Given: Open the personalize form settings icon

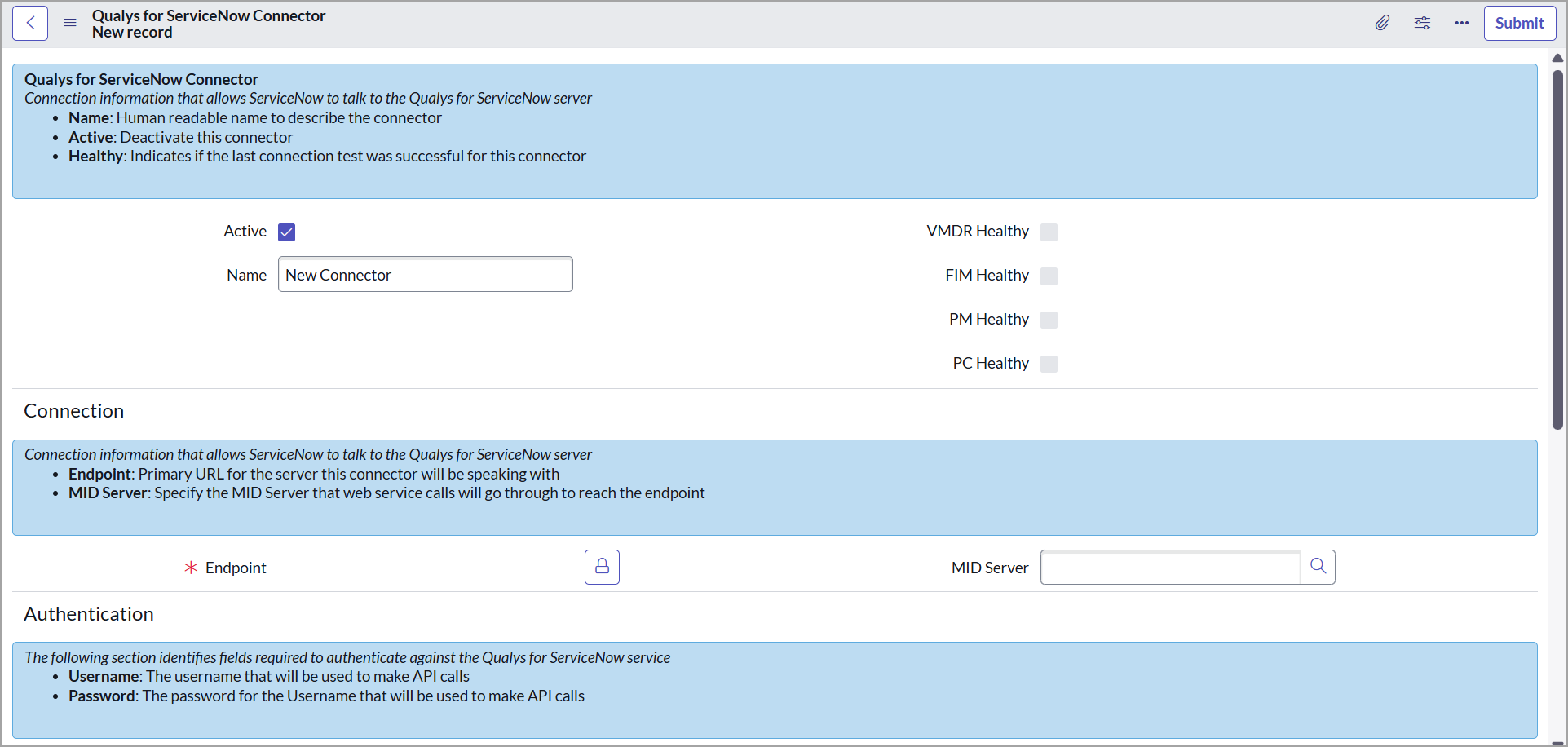Looking at the screenshot, I should coord(1422,24).
